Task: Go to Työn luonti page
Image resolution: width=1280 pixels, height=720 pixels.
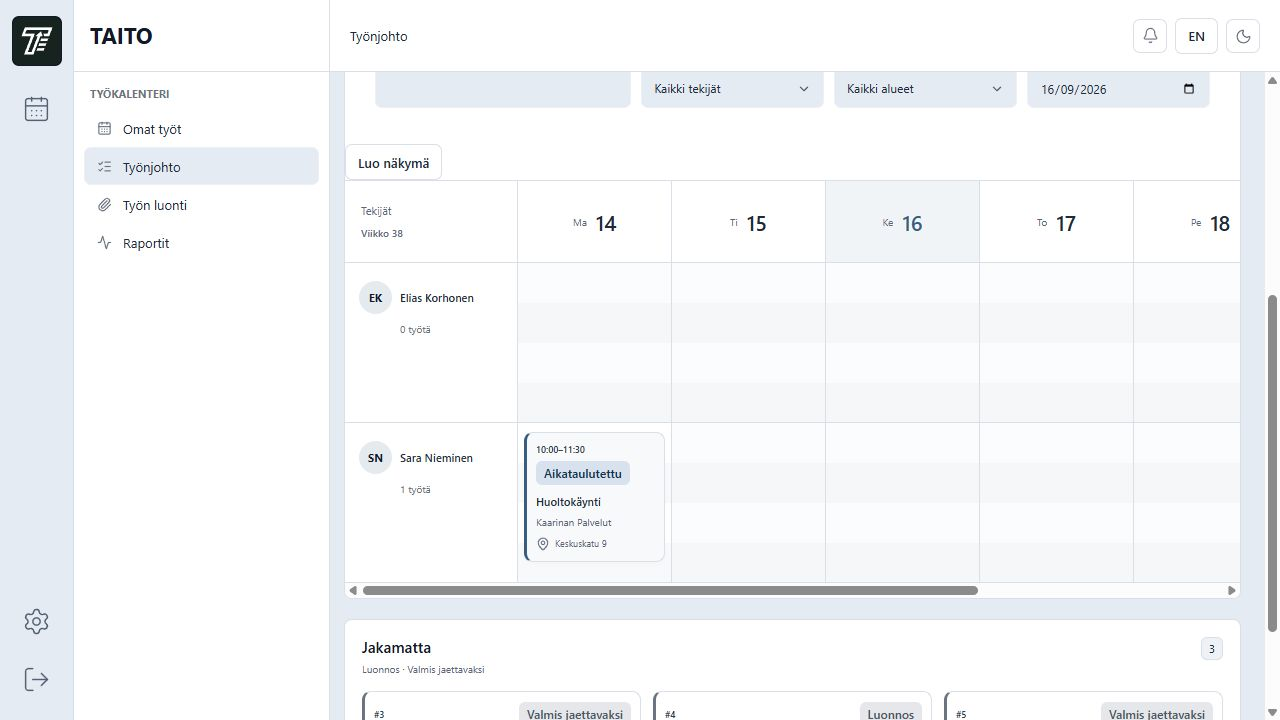Action: (x=201, y=205)
